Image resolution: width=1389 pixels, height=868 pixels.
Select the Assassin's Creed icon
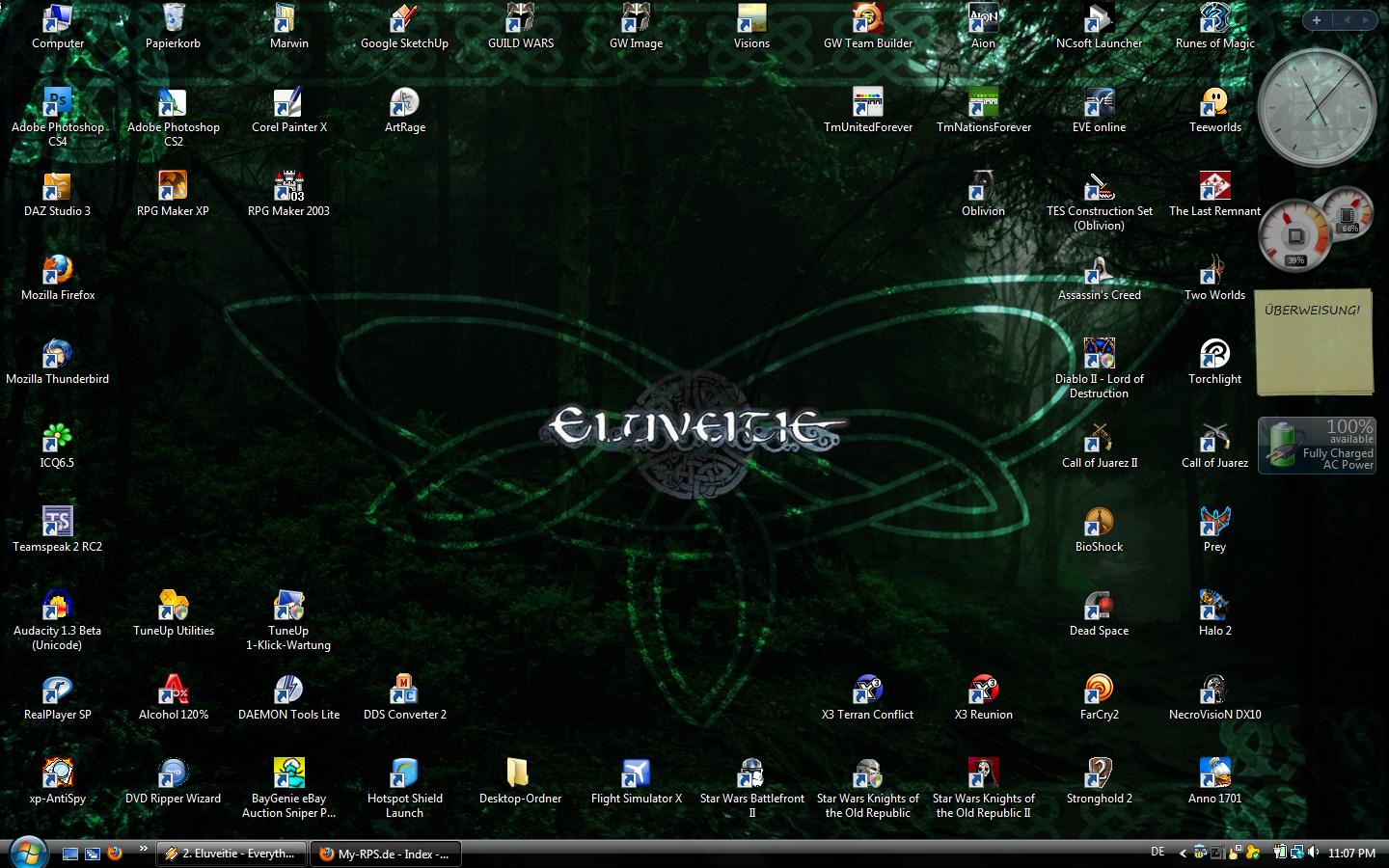1100,278
